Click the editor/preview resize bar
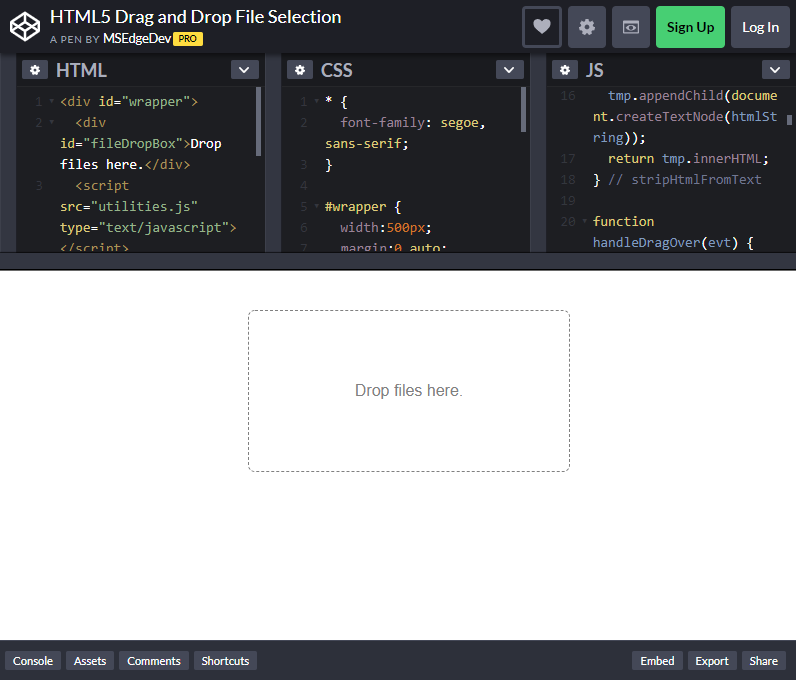This screenshot has width=796, height=680. click(398, 262)
